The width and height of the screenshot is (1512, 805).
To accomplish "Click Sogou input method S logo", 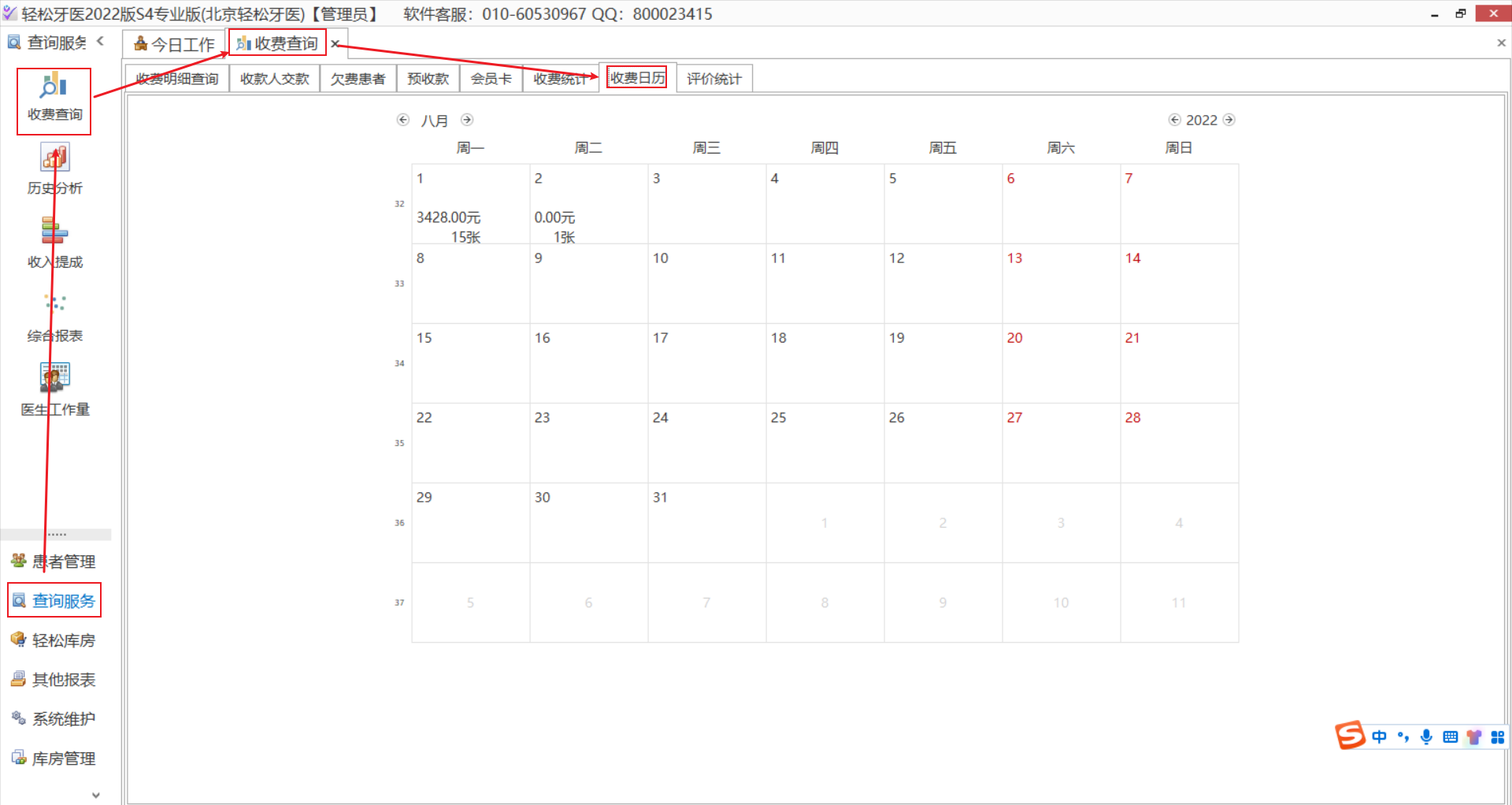I will pos(1350,735).
